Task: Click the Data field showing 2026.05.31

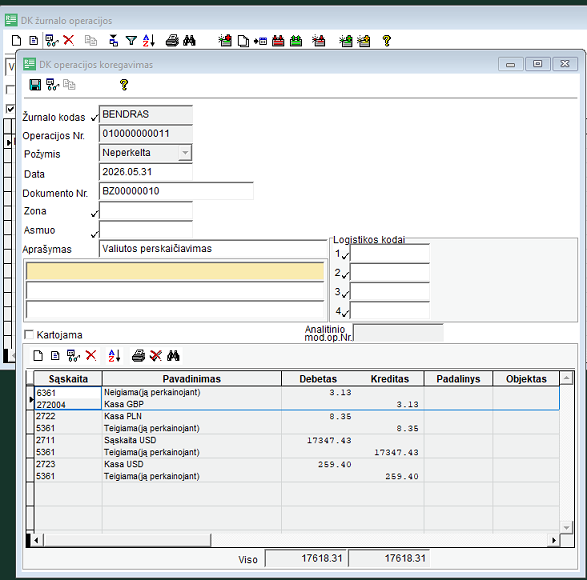Action: click(x=146, y=172)
